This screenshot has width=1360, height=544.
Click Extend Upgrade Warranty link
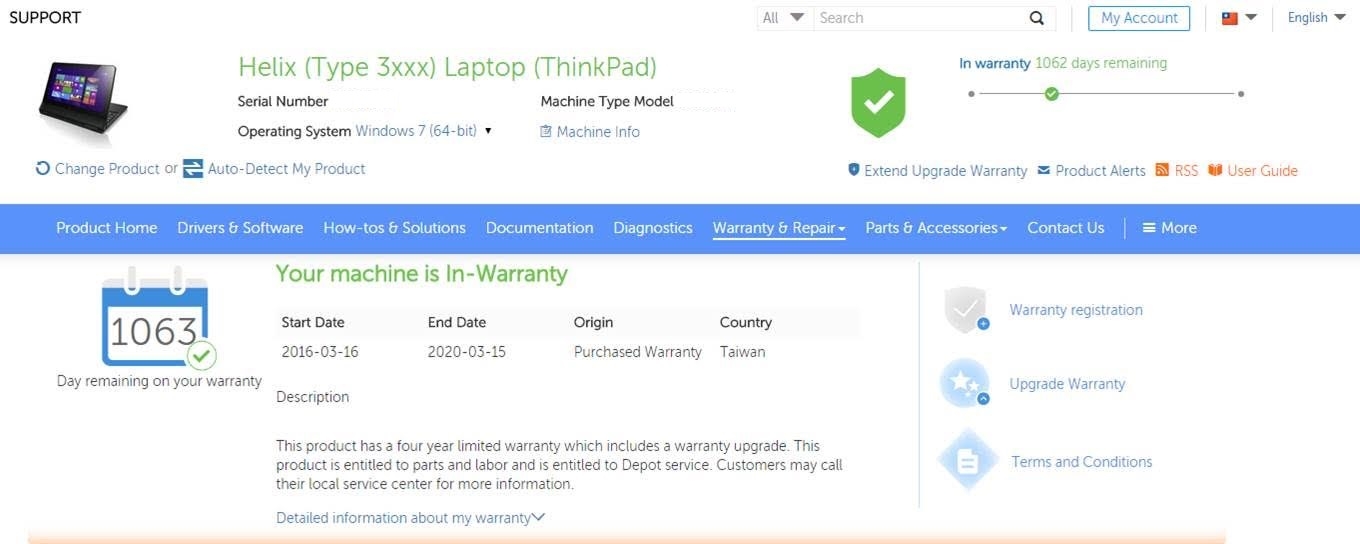pos(946,171)
